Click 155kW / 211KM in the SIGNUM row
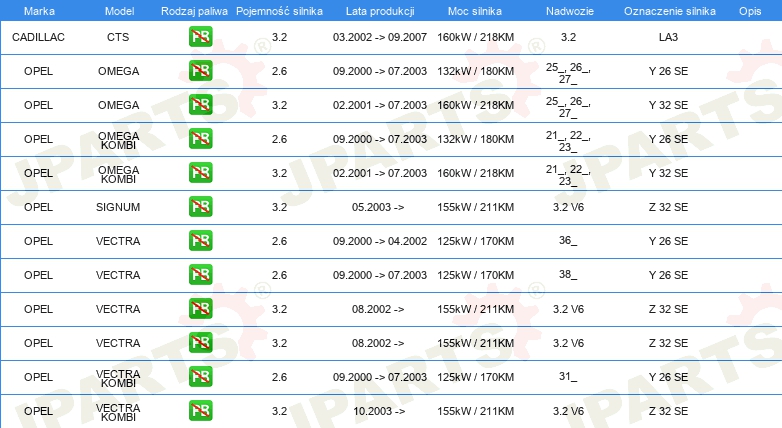Viewport: 782px width, 428px height. coord(476,207)
